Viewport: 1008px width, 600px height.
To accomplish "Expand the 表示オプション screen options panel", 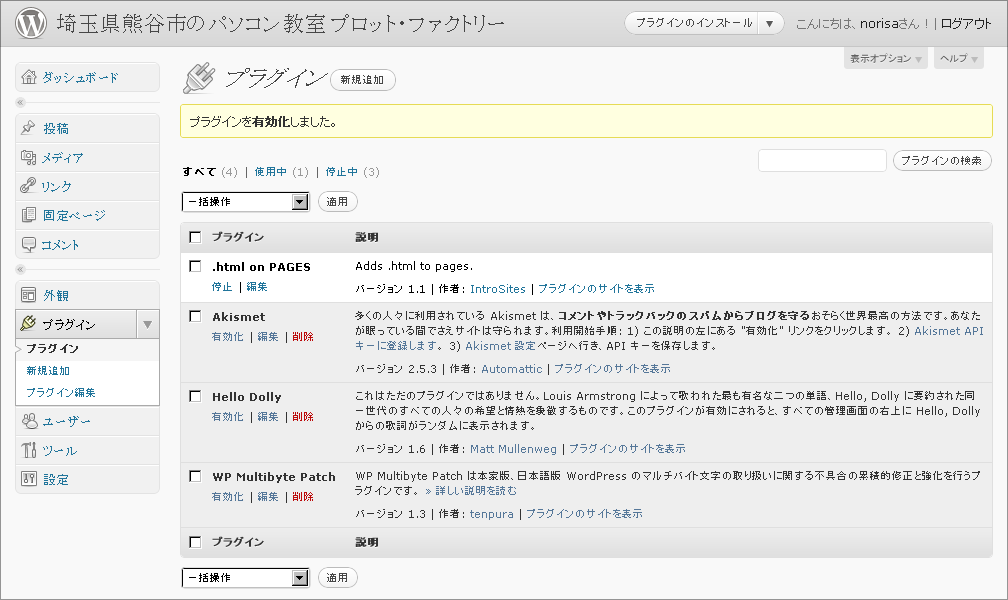I will [885, 59].
